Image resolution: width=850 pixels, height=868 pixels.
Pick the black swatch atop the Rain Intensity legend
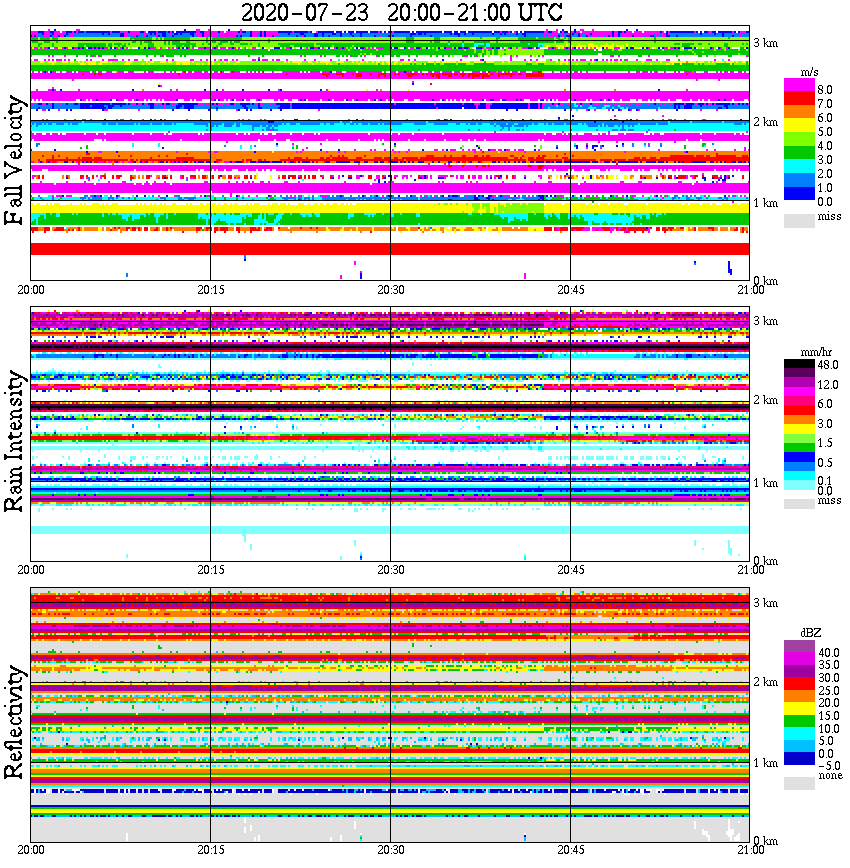click(x=799, y=364)
